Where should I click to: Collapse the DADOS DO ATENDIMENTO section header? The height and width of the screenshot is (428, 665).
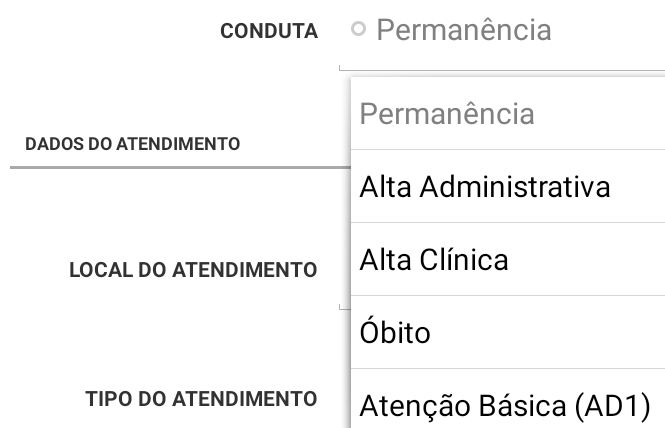click(133, 144)
